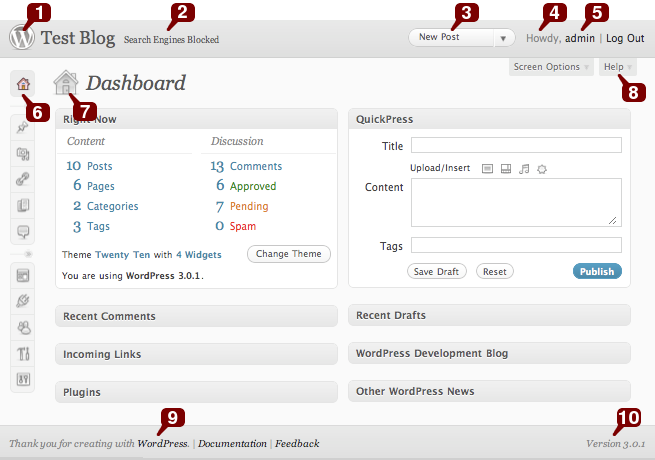Click Save Draft button
This screenshot has width=655, height=460.
437,271
